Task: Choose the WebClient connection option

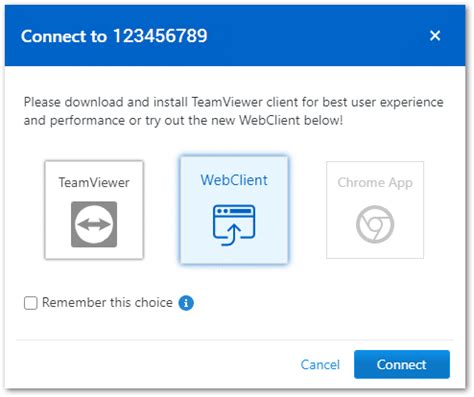Action: [x=234, y=210]
